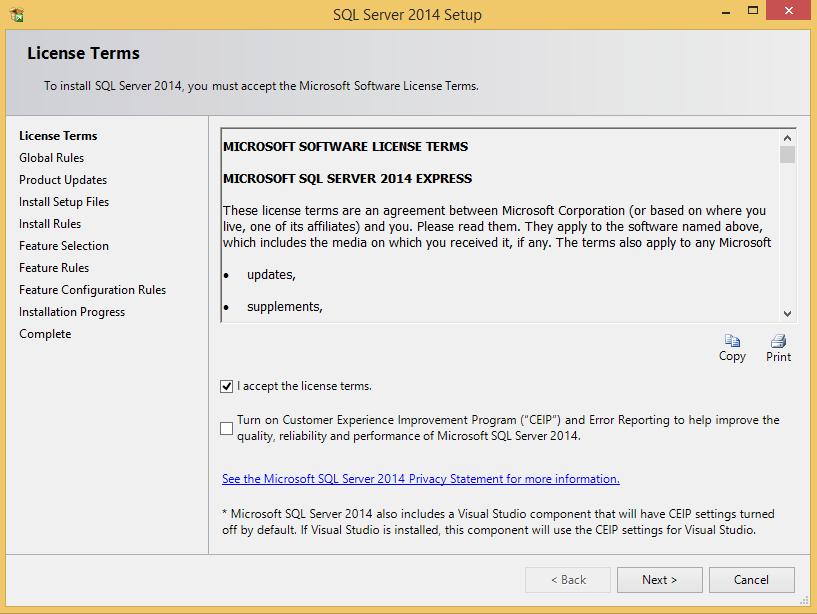Select Installation Progress step in sidebar
Screen dimensions: 817x614
click(72, 312)
